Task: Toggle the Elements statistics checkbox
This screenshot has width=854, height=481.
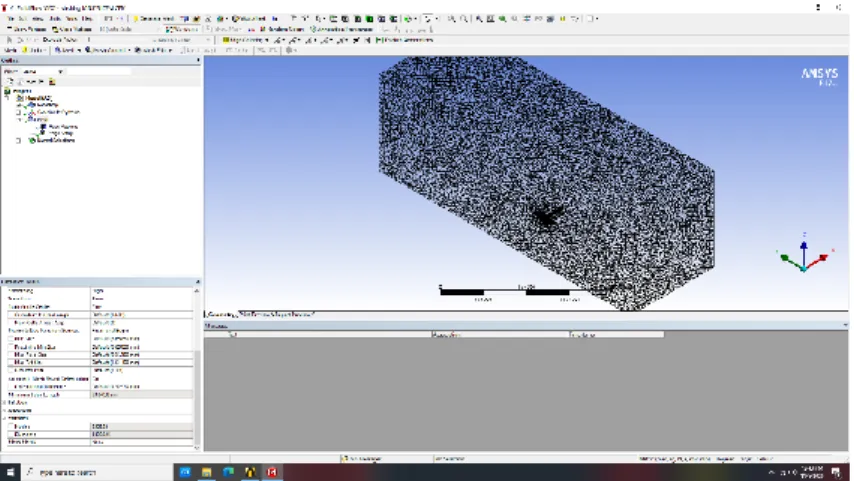Action: click(x=11, y=434)
